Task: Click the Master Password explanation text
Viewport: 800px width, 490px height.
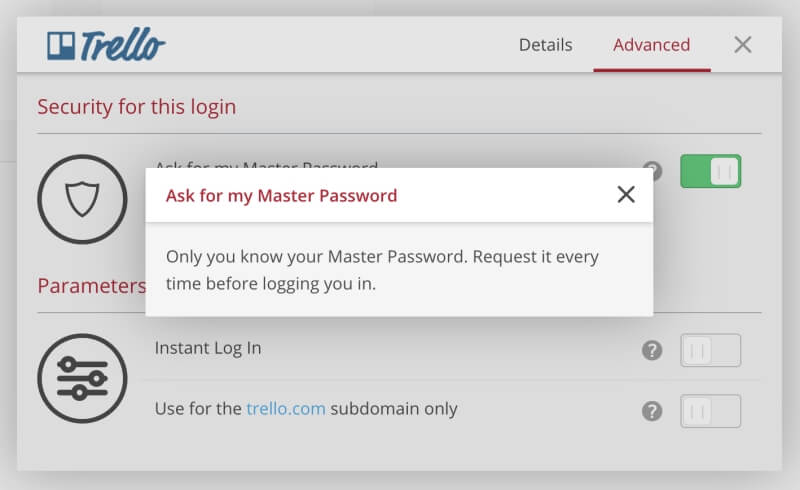Action: tap(382, 270)
